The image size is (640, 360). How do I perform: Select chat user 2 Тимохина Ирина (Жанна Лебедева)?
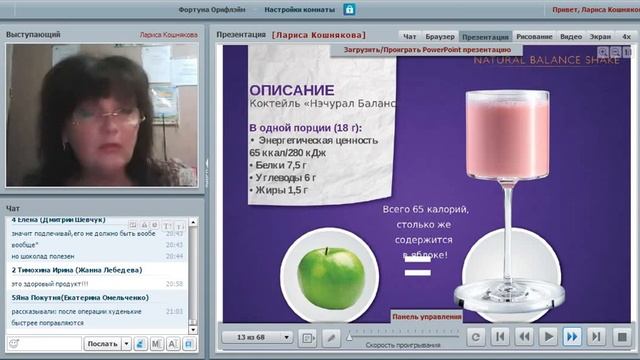(x=77, y=270)
